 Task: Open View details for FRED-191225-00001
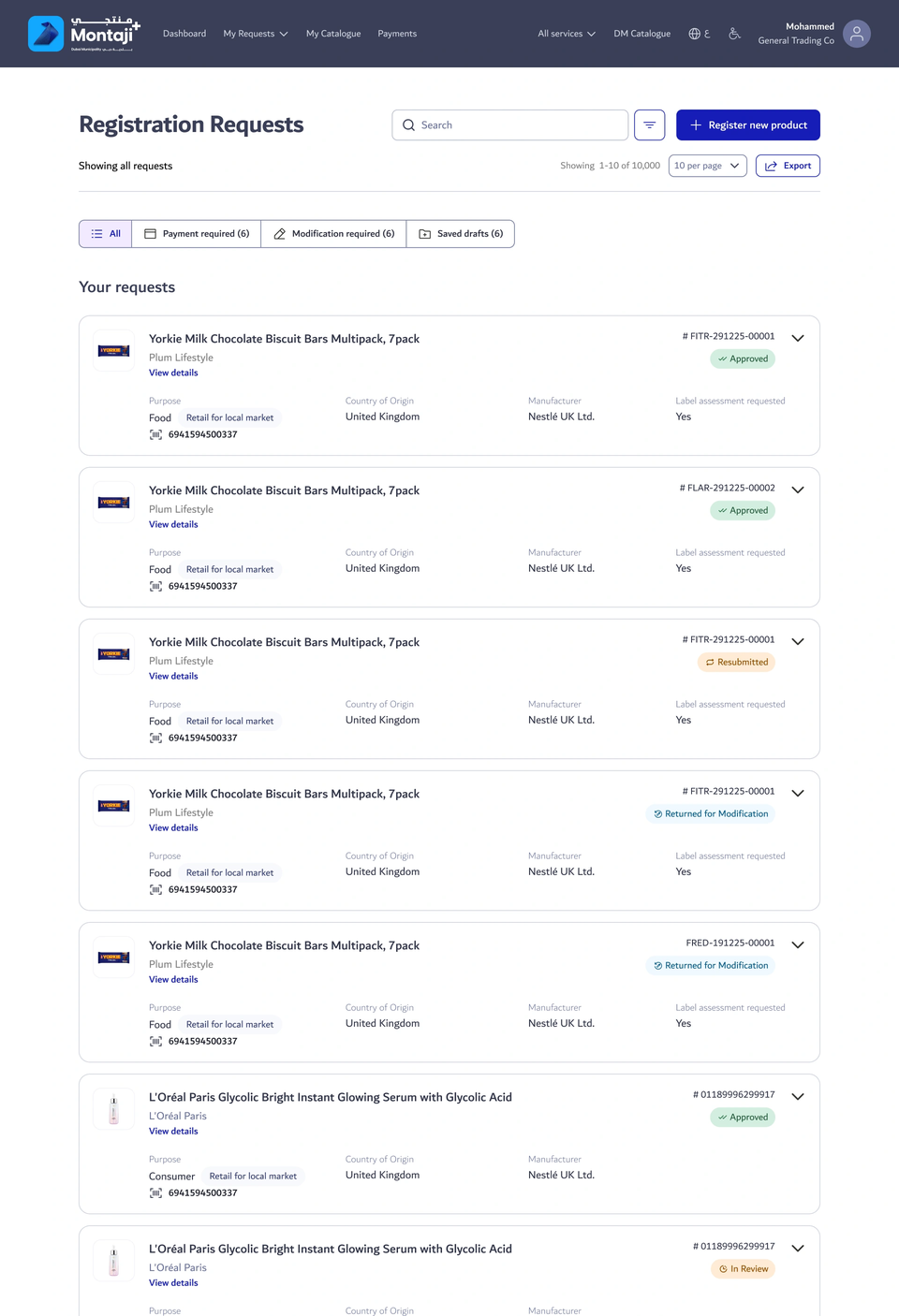(x=173, y=979)
